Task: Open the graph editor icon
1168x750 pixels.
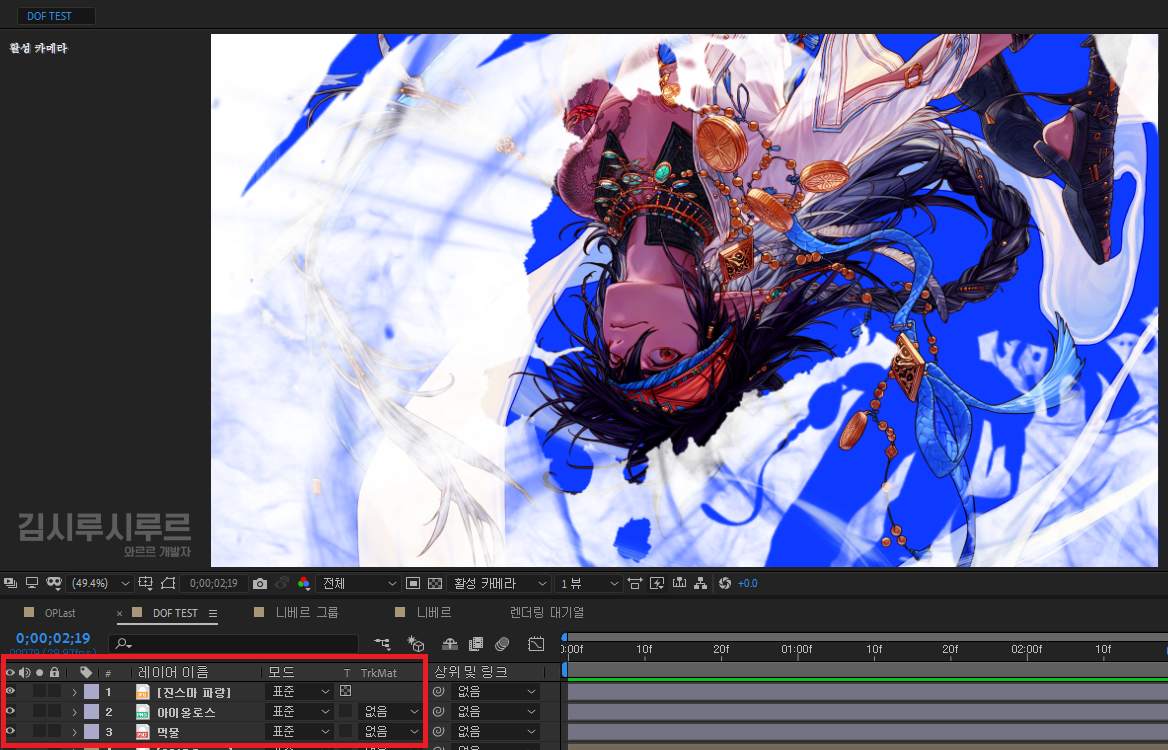Action: point(536,643)
